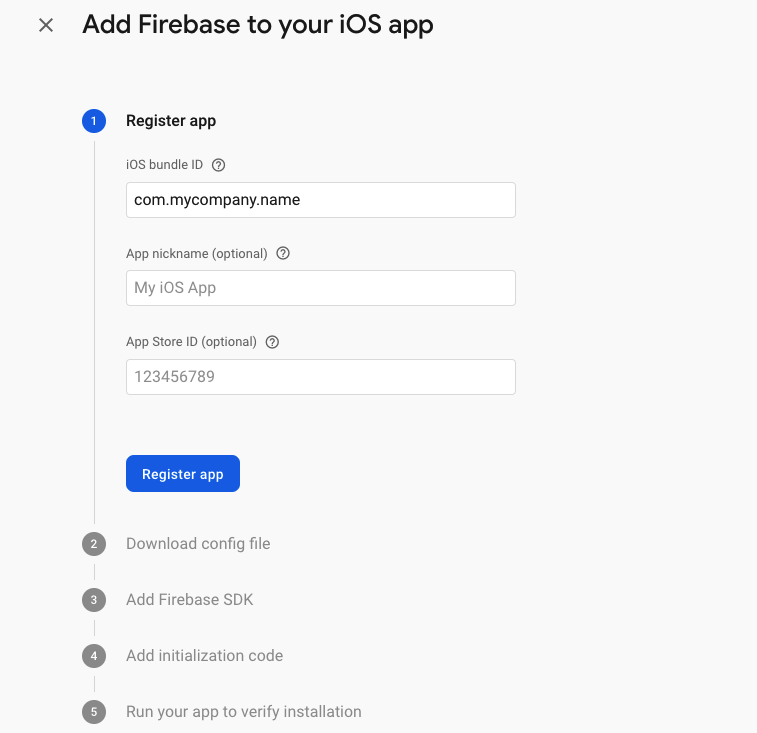Click the step 5 number circle

click(x=94, y=712)
